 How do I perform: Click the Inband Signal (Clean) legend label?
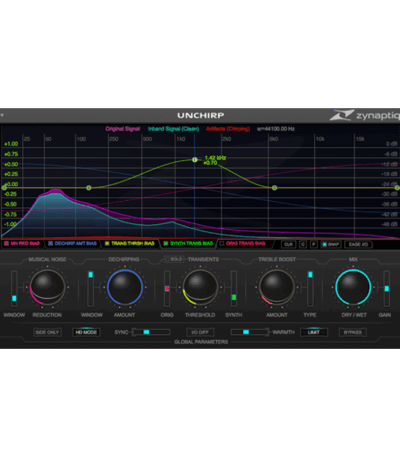(173, 129)
